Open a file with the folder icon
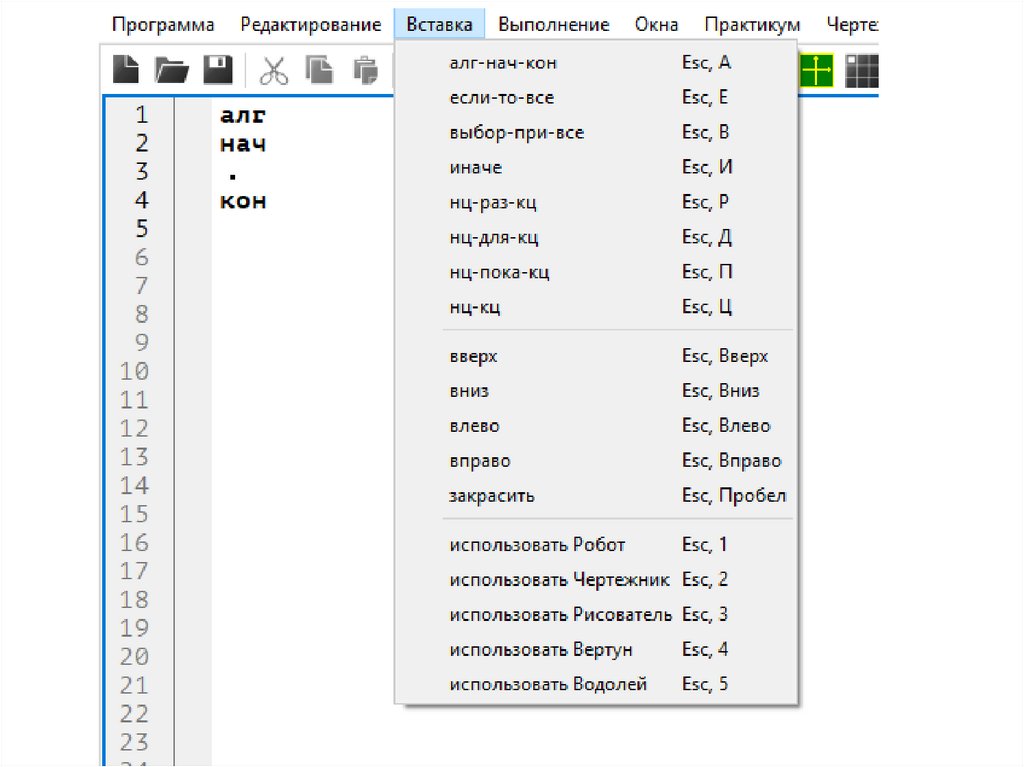The image size is (1024, 767). tap(171, 69)
